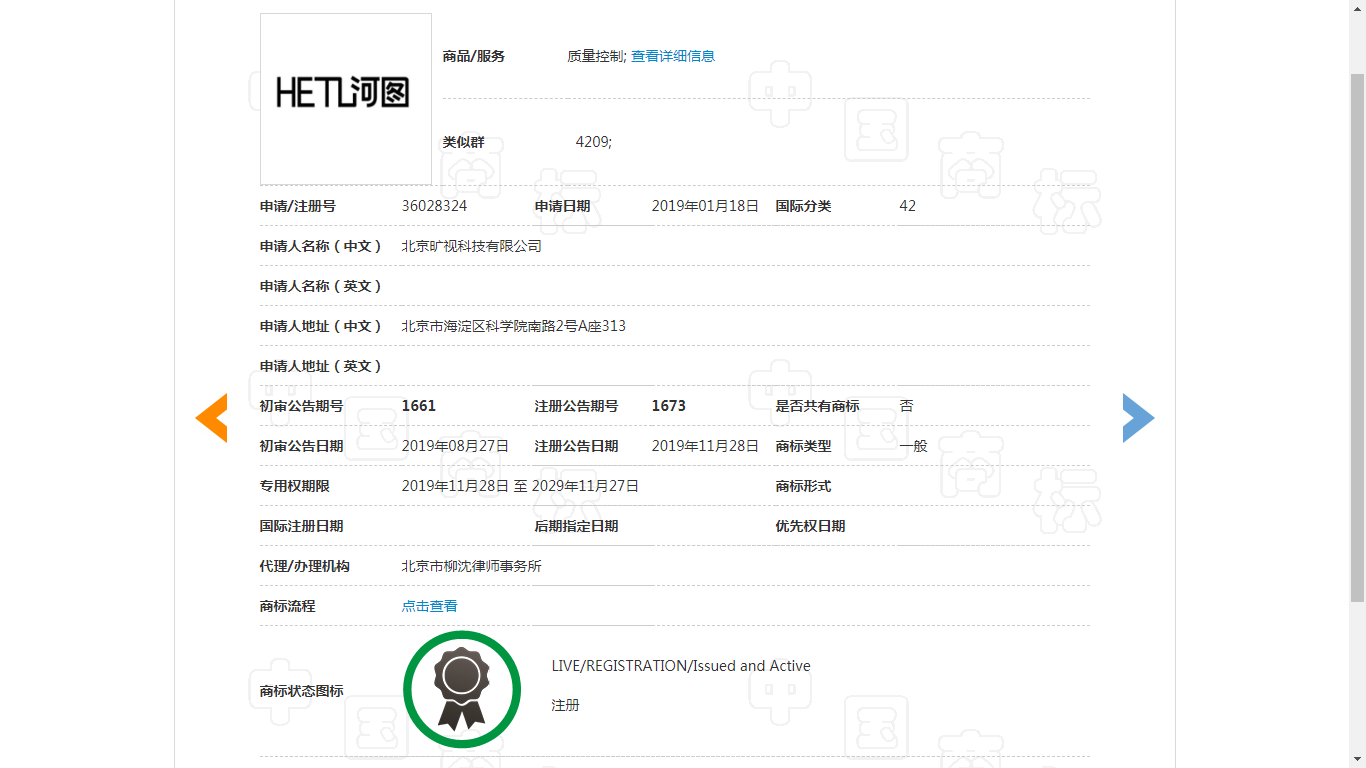Select exclusive rights period 2019年11月28日 至 2029年11月27日
Screen dimensions: 1366x768
pyautogui.click(x=520, y=486)
